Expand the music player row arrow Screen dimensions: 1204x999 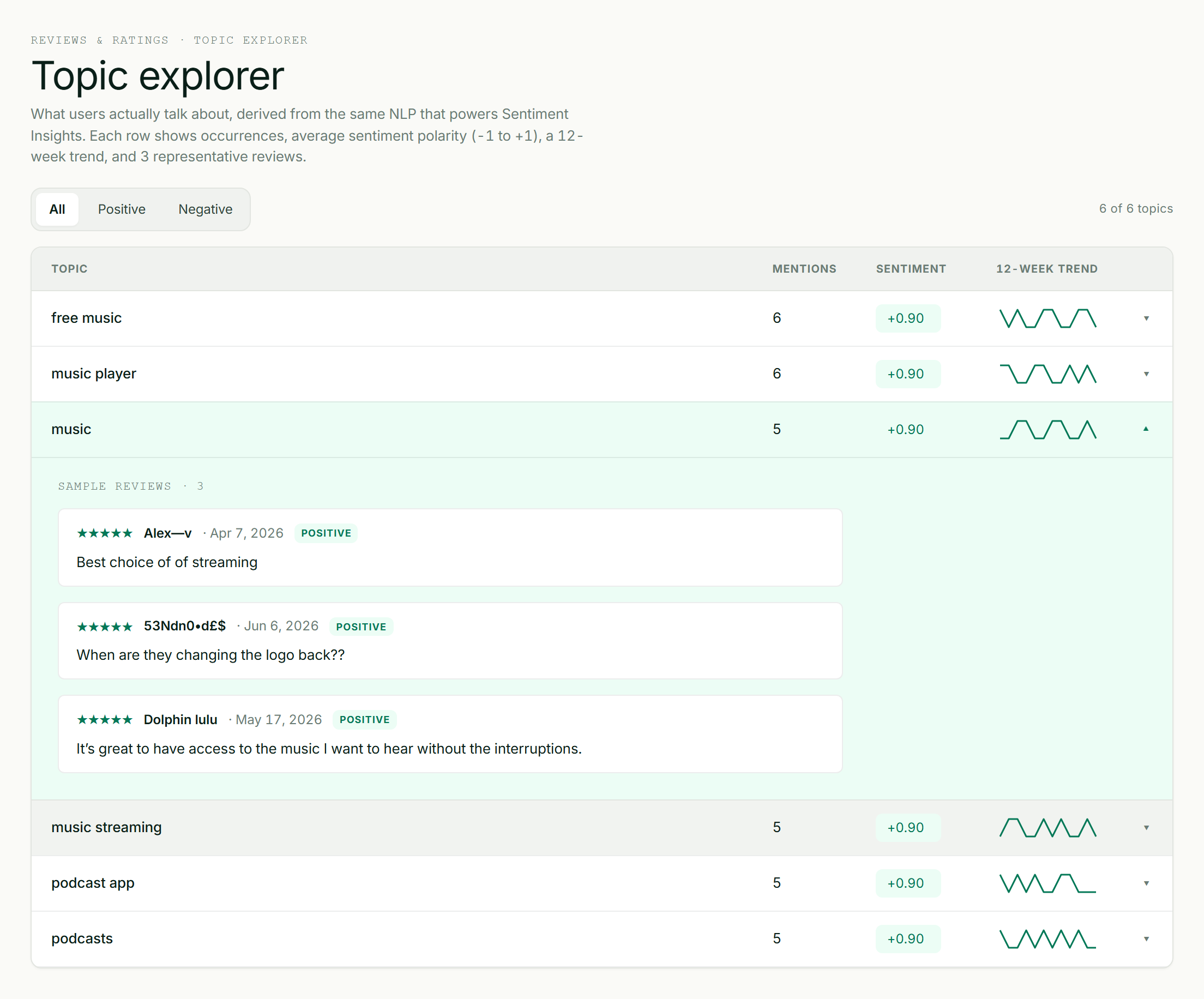point(1146,374)
